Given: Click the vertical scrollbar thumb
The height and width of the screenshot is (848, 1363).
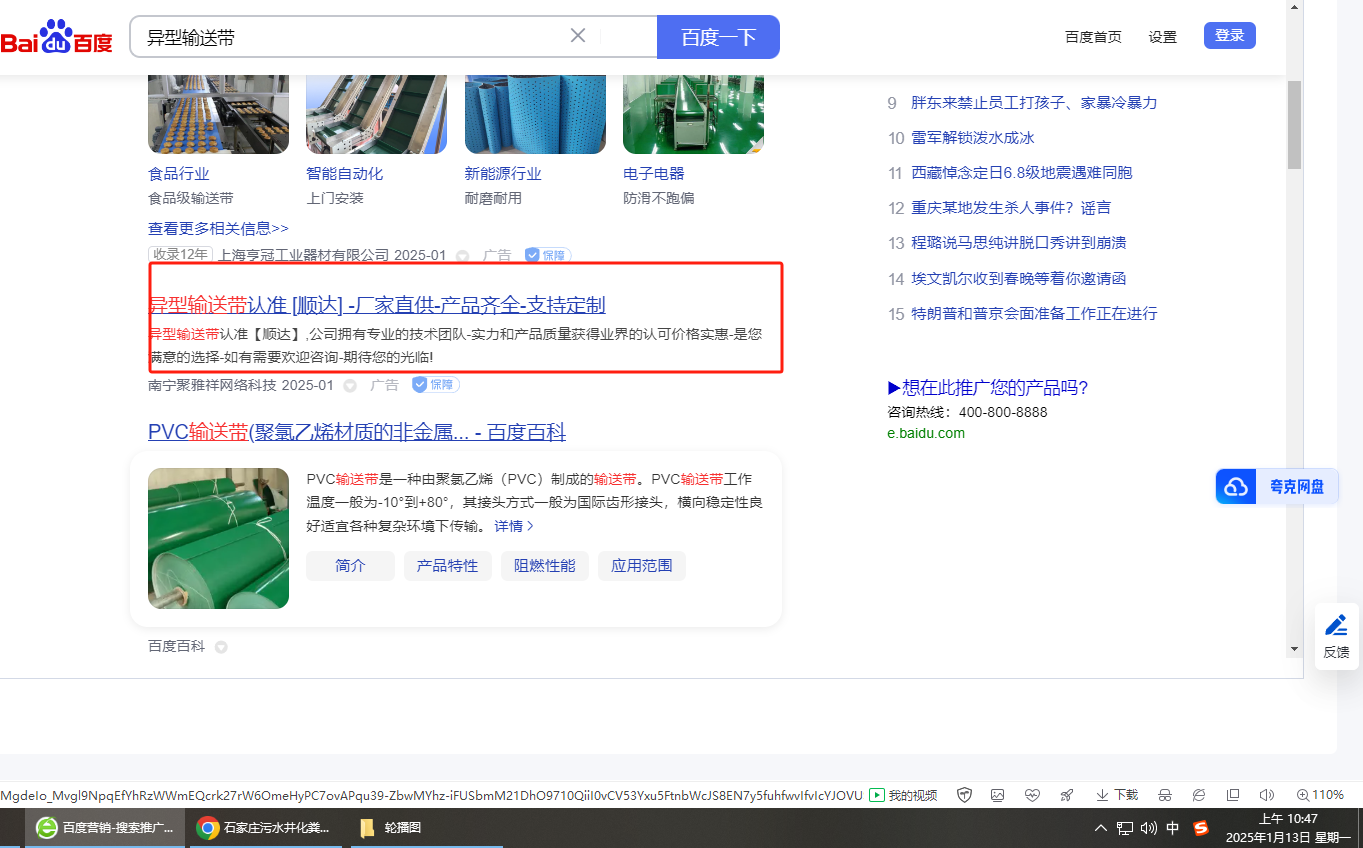Looking at the screenshot, I should coord(1294,123).
